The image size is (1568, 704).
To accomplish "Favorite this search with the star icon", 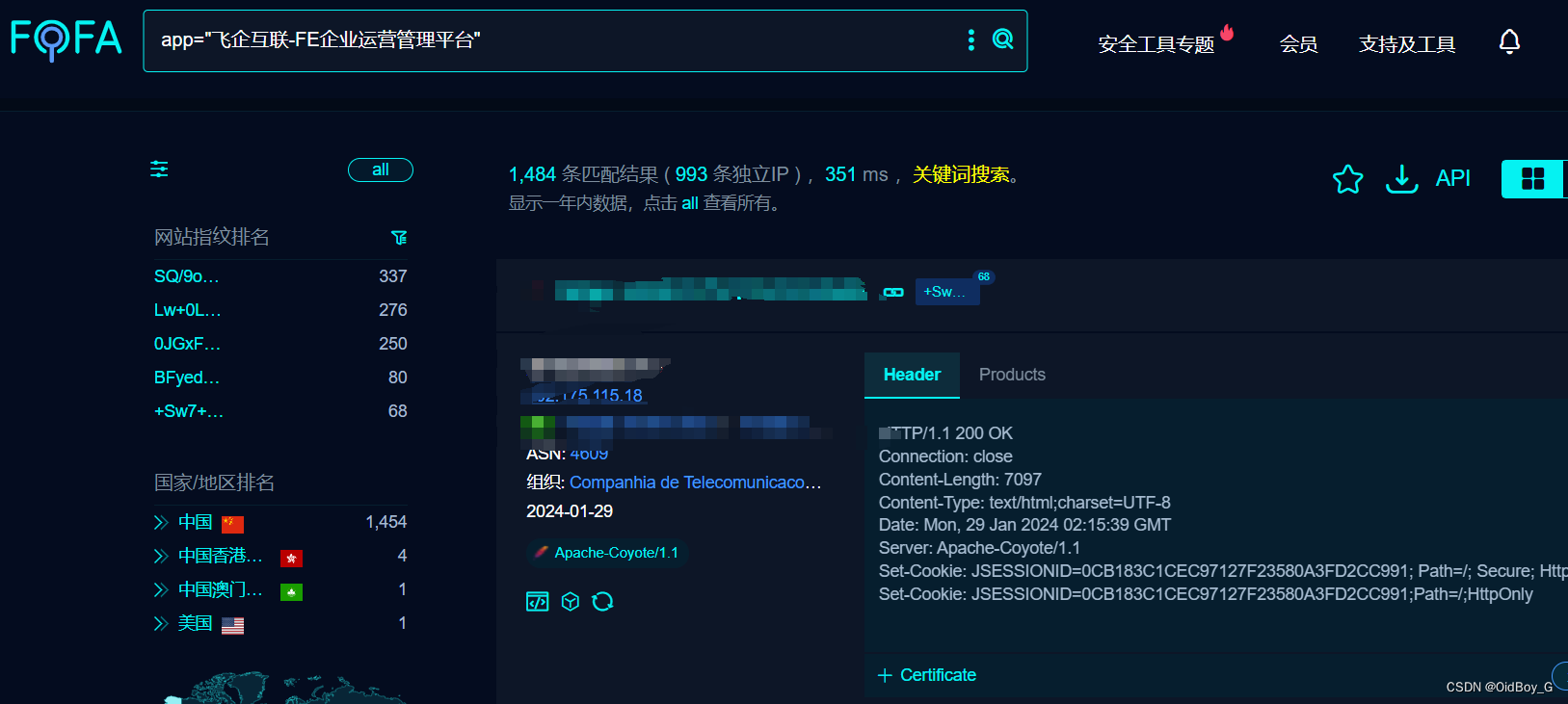I will pos(1347,178).
